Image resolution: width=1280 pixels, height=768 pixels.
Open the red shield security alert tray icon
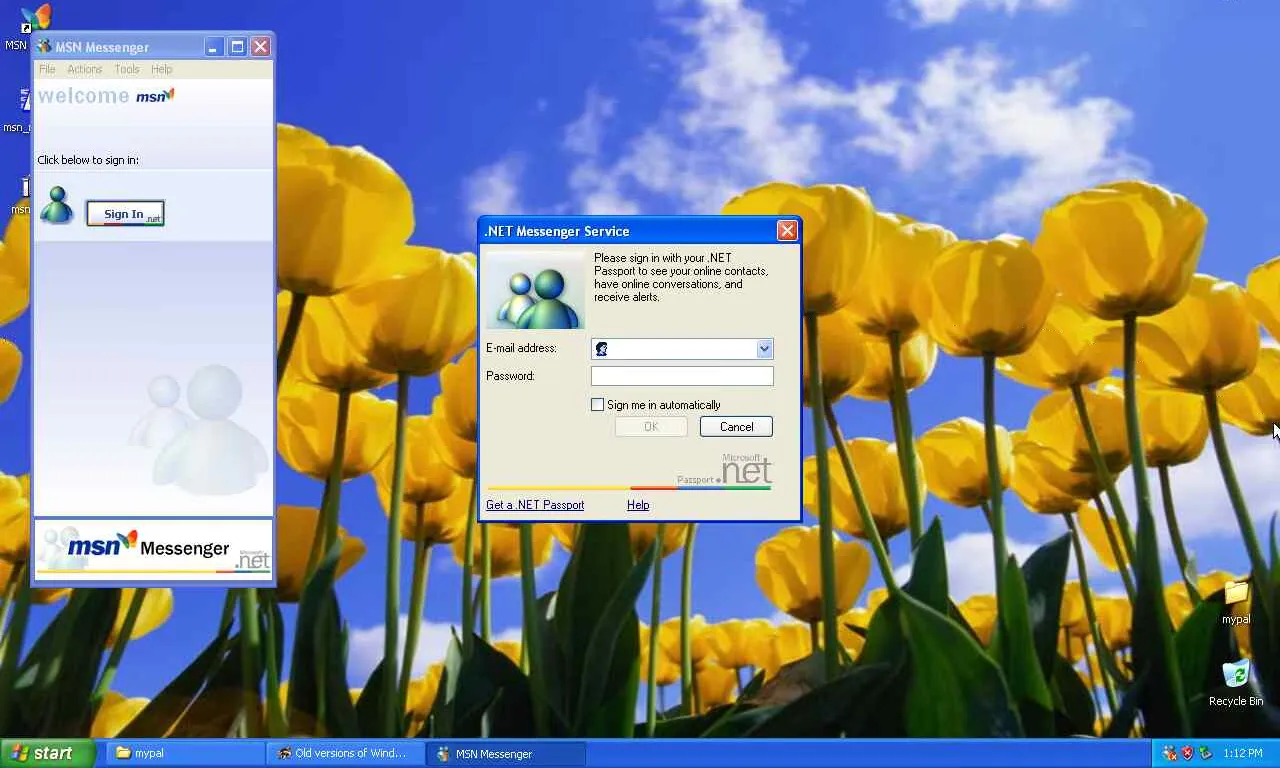point(1188,753)
